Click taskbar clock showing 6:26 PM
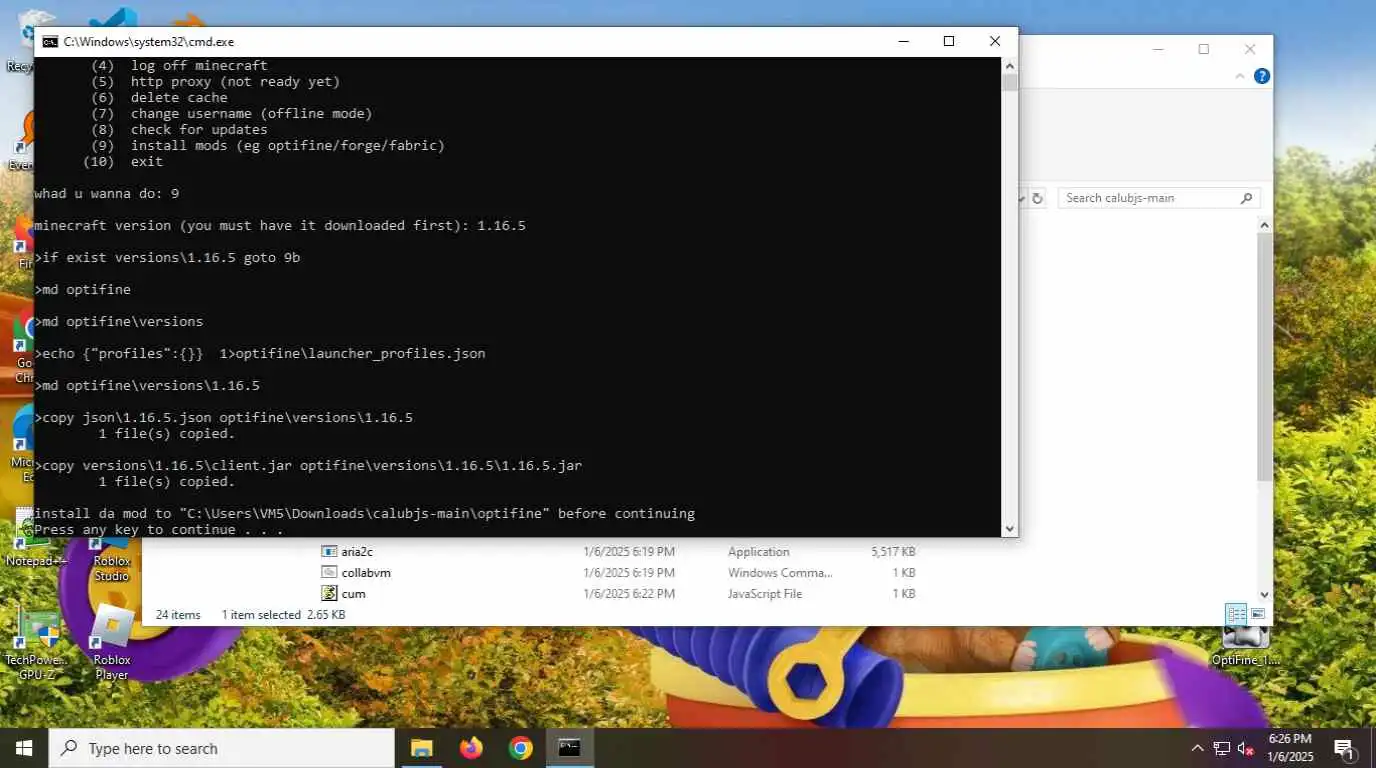The height and width of the screenshot is (768, 1376). pos(1289,748)
